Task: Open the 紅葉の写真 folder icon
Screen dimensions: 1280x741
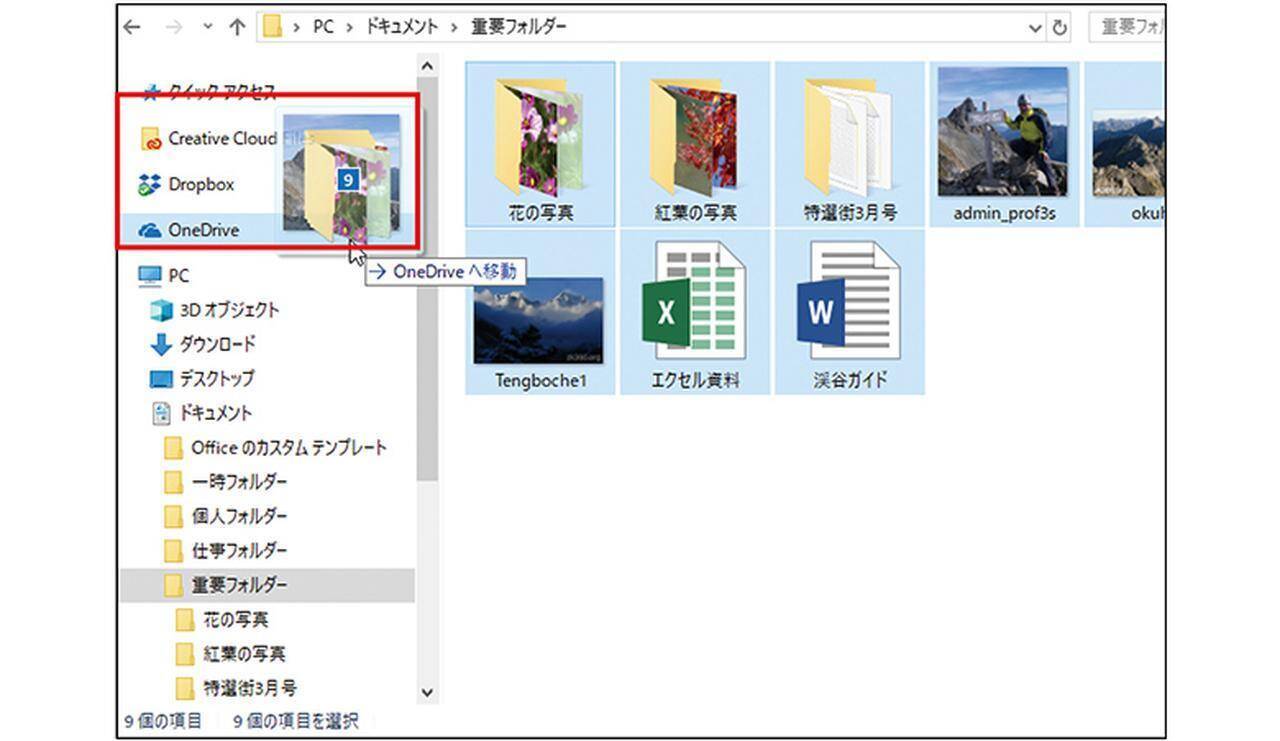Action: (x=695, y=135)
